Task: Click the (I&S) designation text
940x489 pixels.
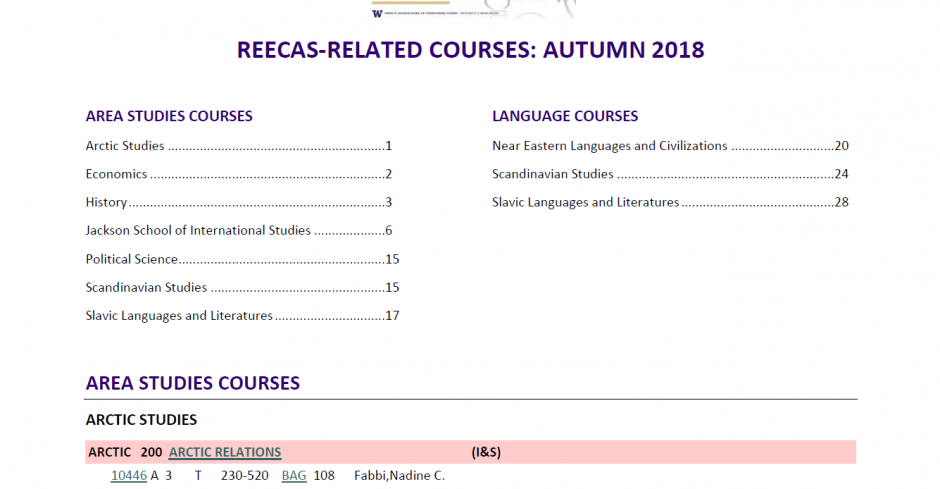Action: pos(486,452)
